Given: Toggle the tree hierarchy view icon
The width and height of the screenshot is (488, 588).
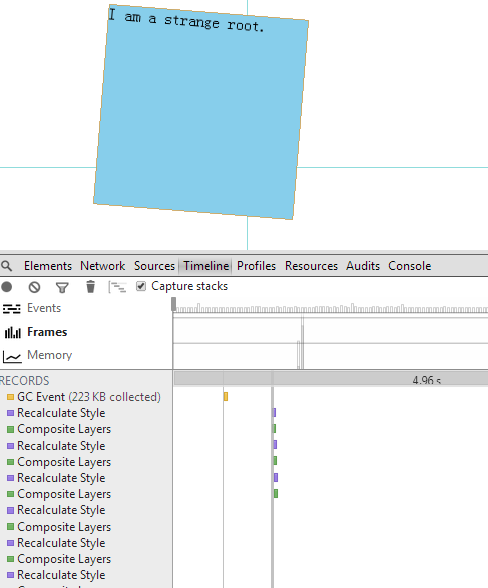Looking at the screenshot, I should tap(117, 287).
